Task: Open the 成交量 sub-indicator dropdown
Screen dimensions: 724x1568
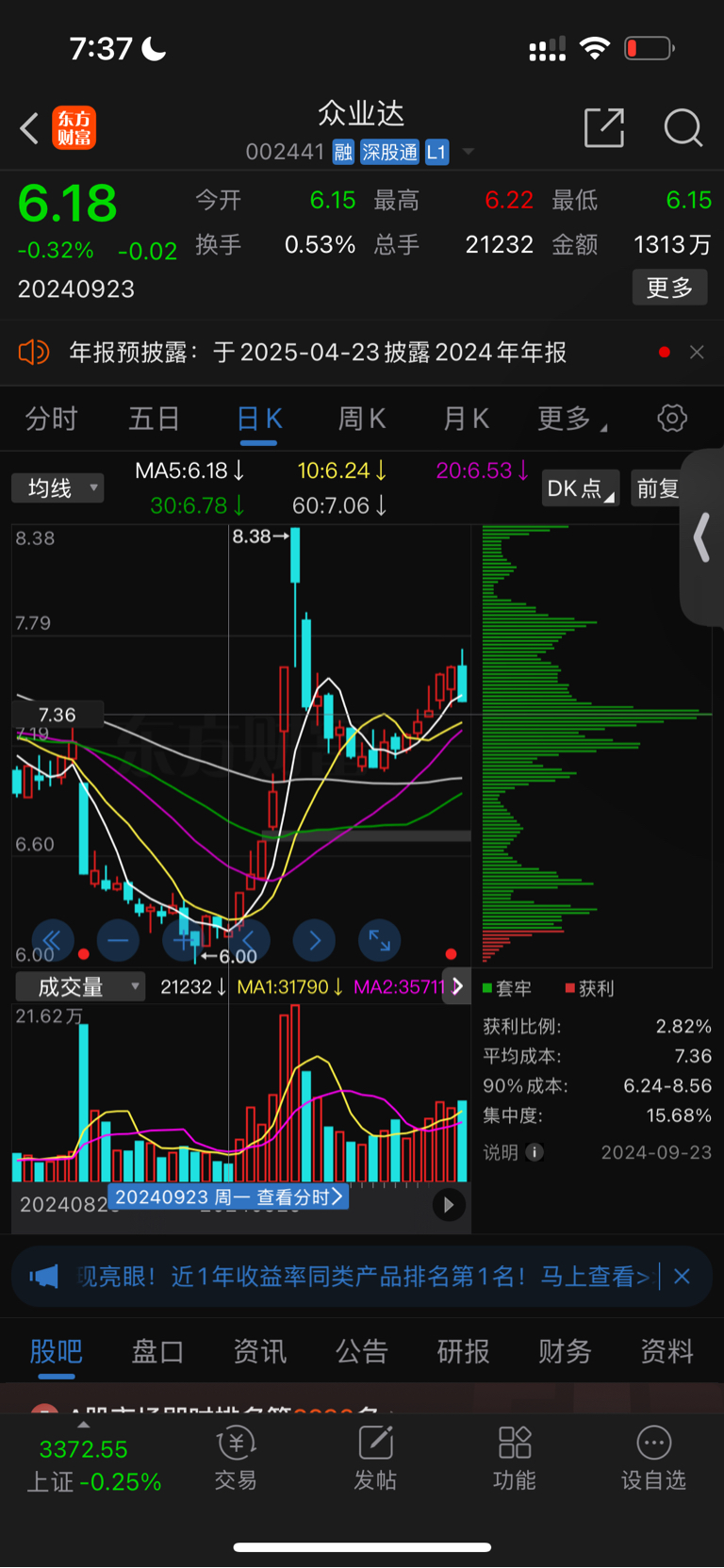Action: pos(80,987)
